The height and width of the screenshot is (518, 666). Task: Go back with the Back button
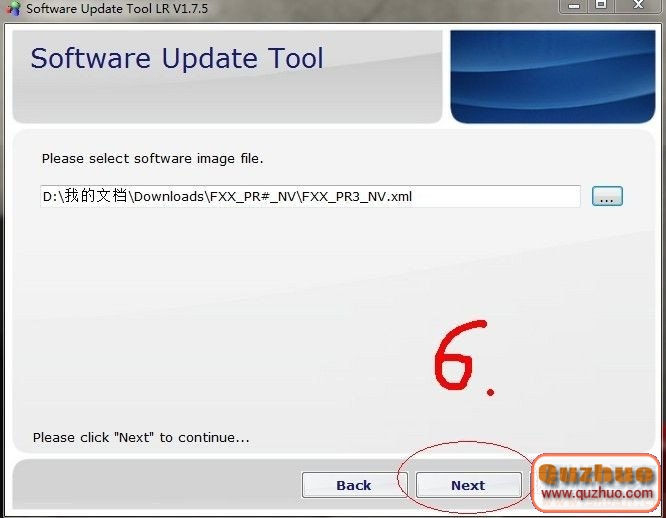(354, 485)
